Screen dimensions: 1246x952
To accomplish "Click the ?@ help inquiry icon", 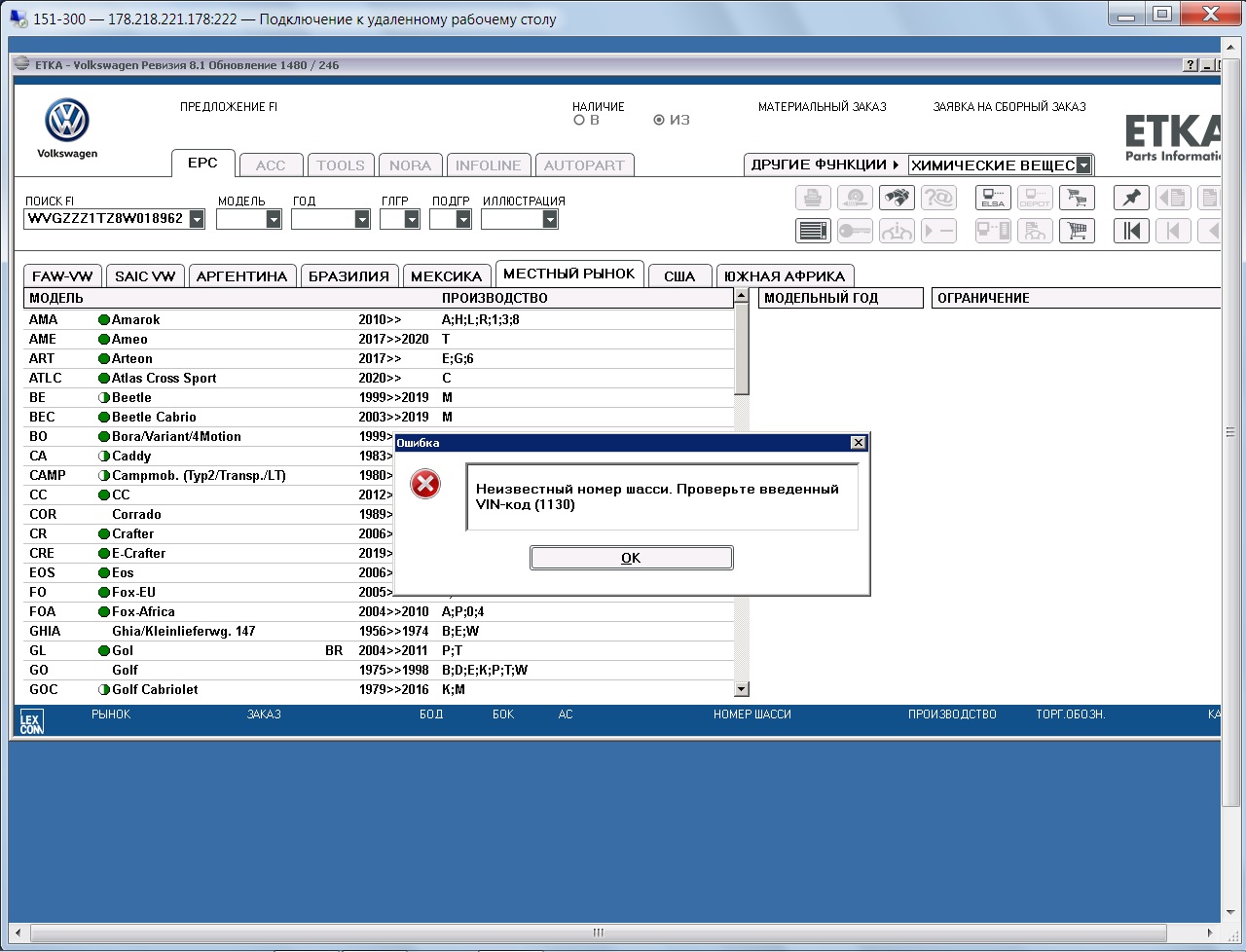I will tap(938, 198).
